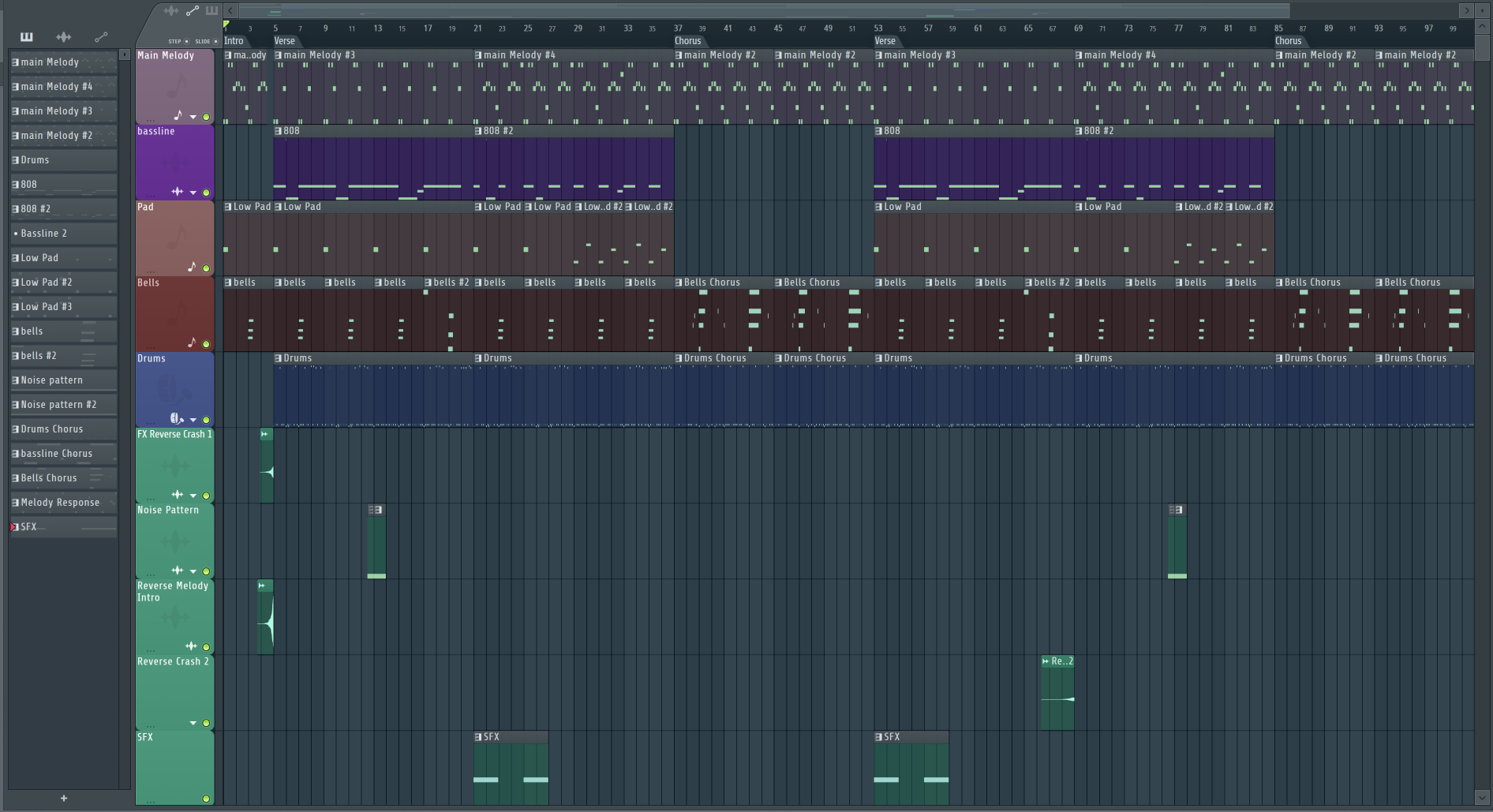Show automation clips icon in picker panel
The image size is (1493, 812).
point(101,37)
